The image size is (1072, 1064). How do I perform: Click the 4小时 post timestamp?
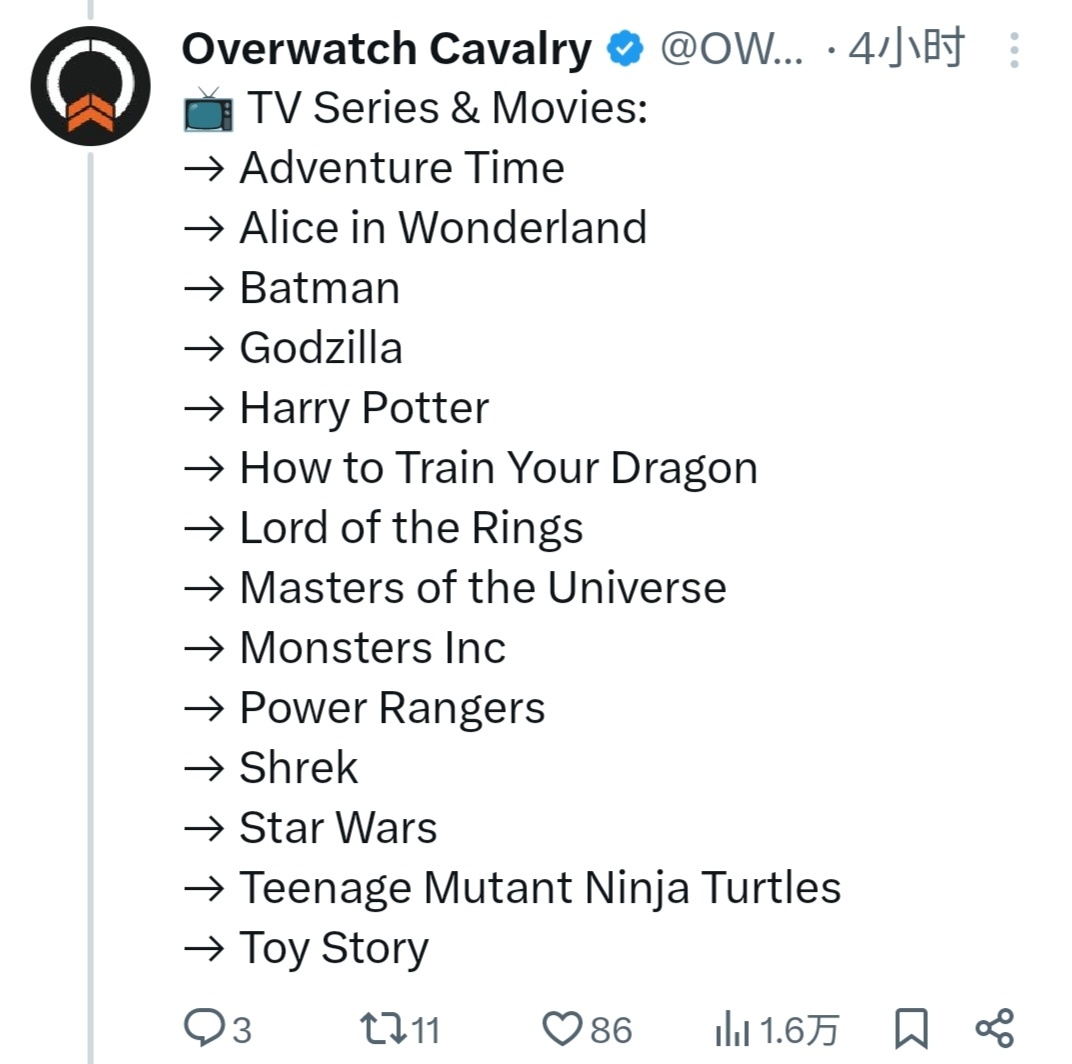click(906, 49)
